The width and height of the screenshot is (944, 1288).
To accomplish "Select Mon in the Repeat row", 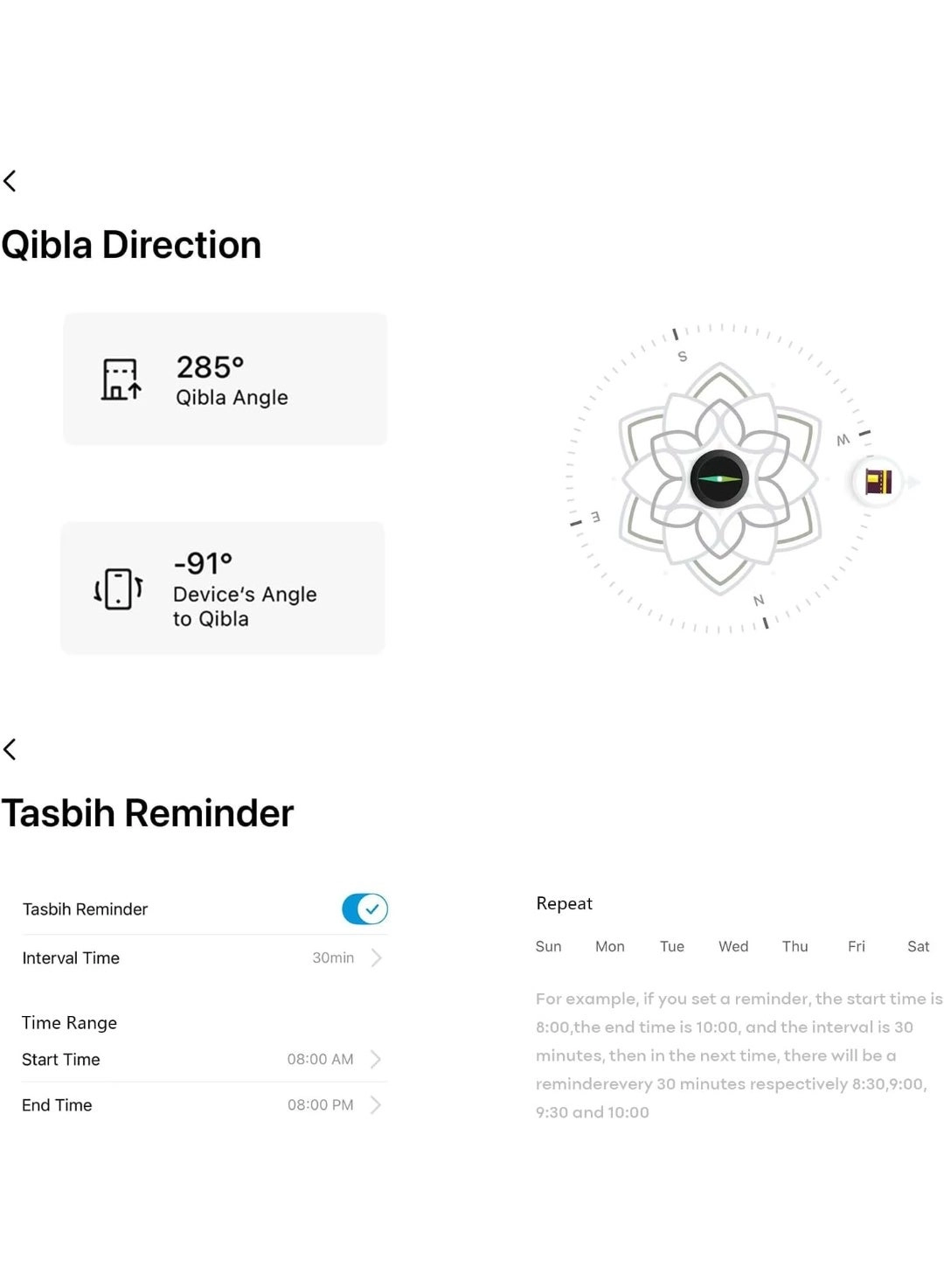I will coord(610,946).
